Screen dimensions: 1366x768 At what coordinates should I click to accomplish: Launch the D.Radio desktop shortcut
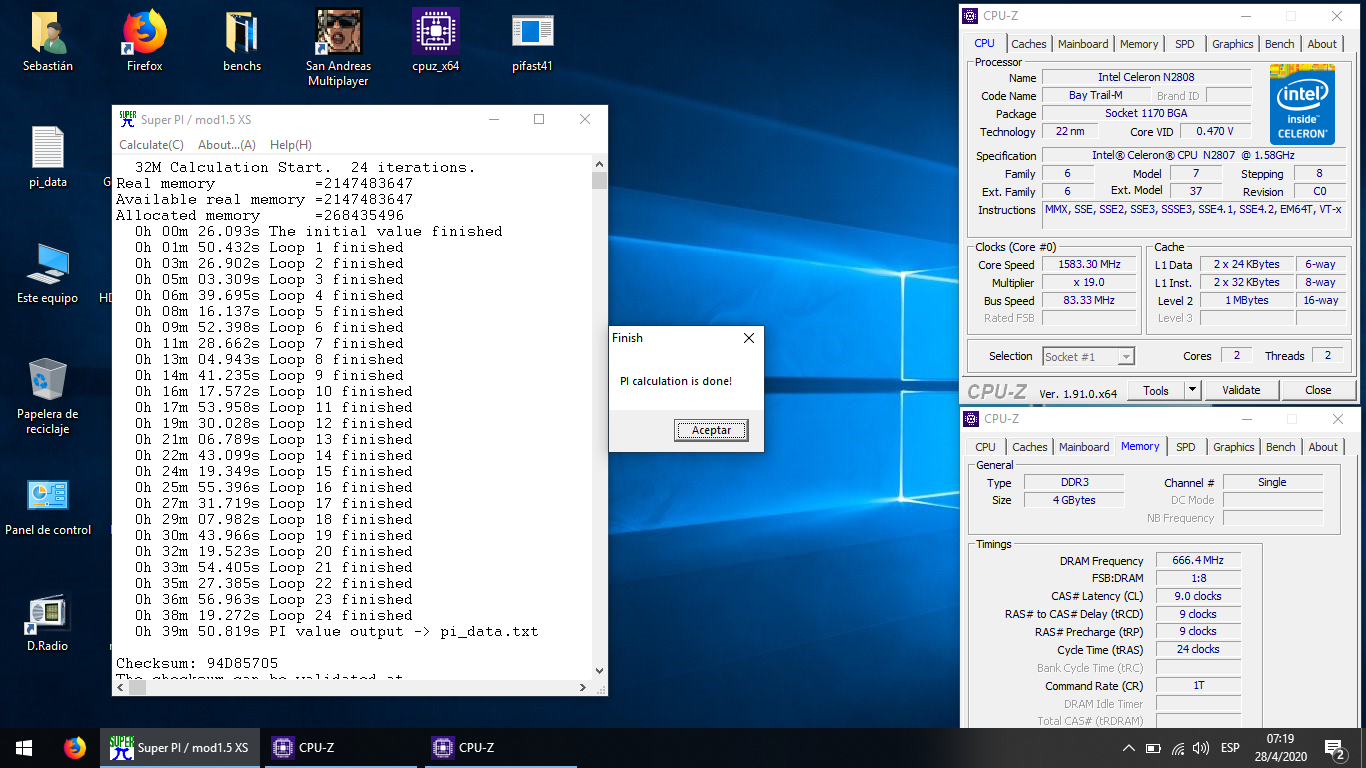(47, 623)
